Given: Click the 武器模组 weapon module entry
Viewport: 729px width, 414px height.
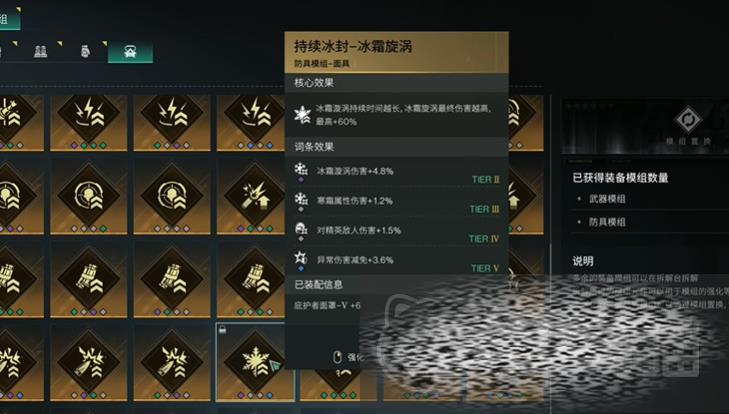Looking at the screenshot, I should (607, 199).
